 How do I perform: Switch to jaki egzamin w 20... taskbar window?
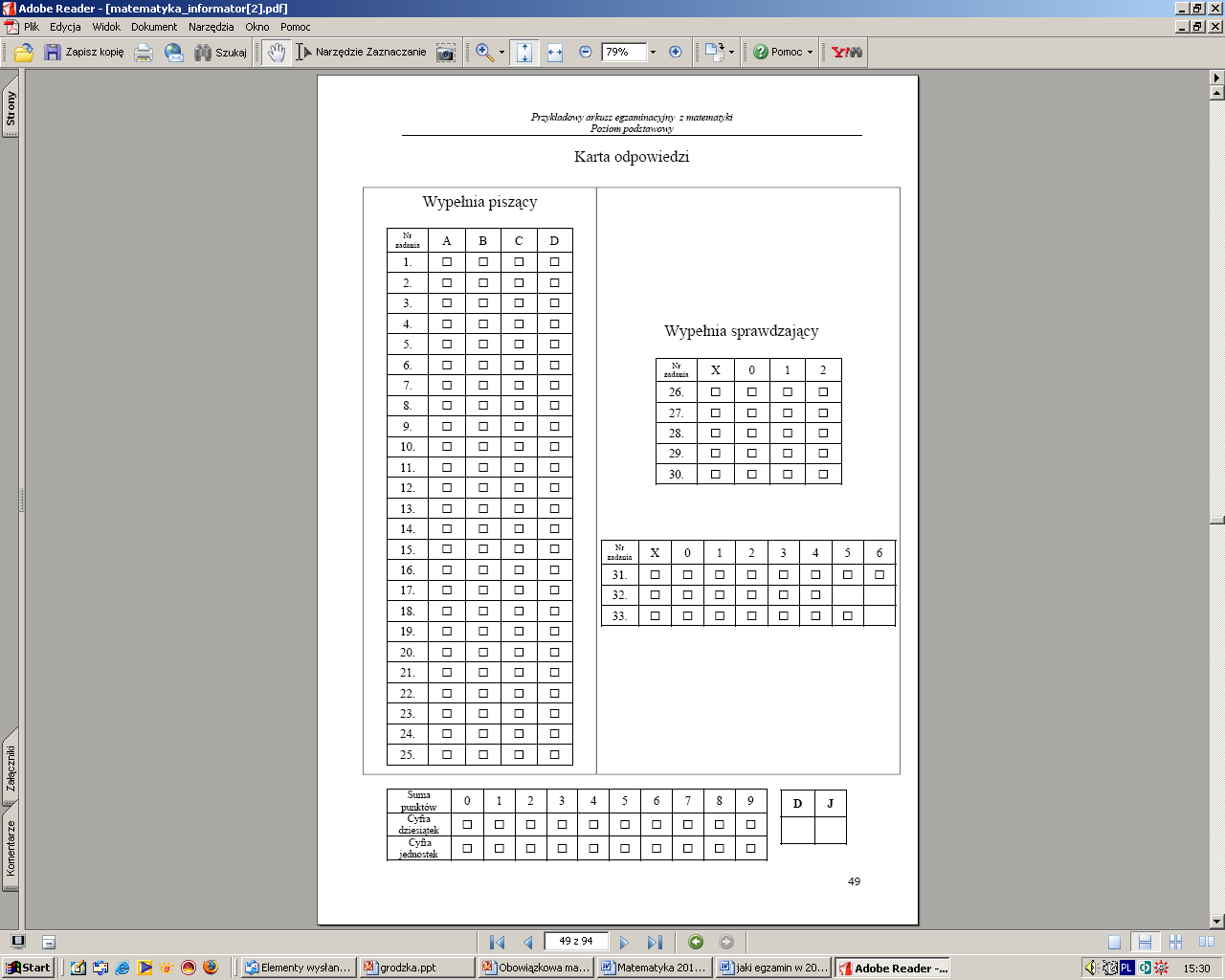[x=773, y=968]
